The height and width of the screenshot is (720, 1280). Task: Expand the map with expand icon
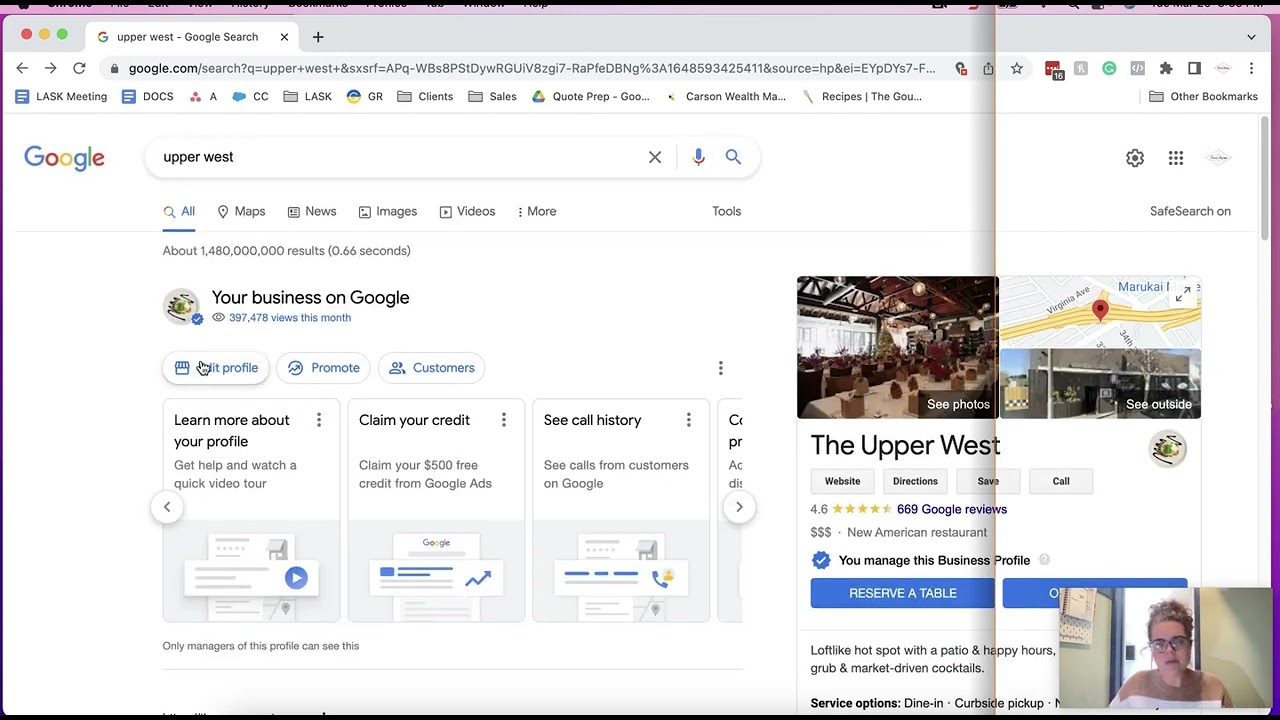(1183, 294)
